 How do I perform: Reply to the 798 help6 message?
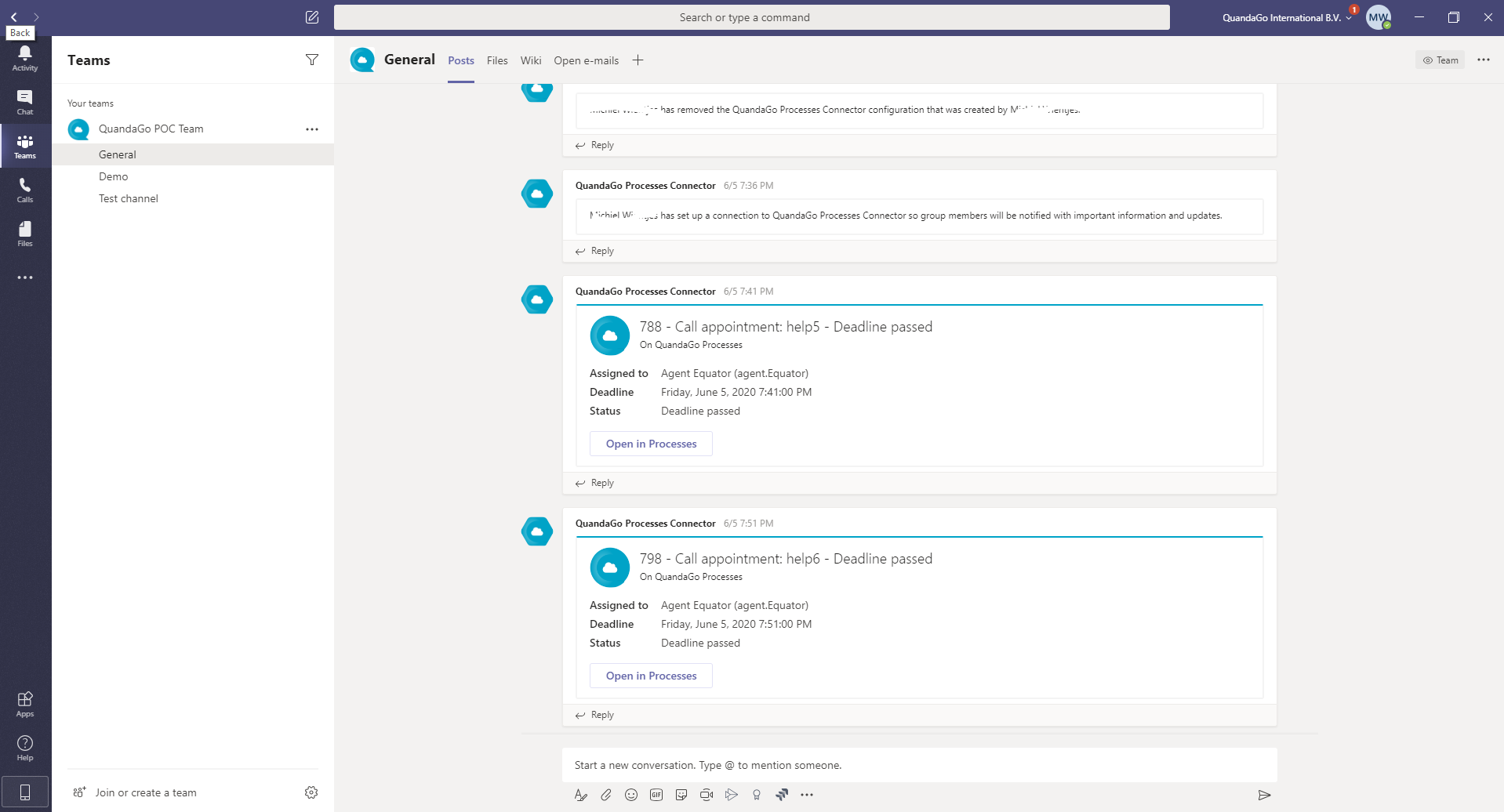(594, 715)
